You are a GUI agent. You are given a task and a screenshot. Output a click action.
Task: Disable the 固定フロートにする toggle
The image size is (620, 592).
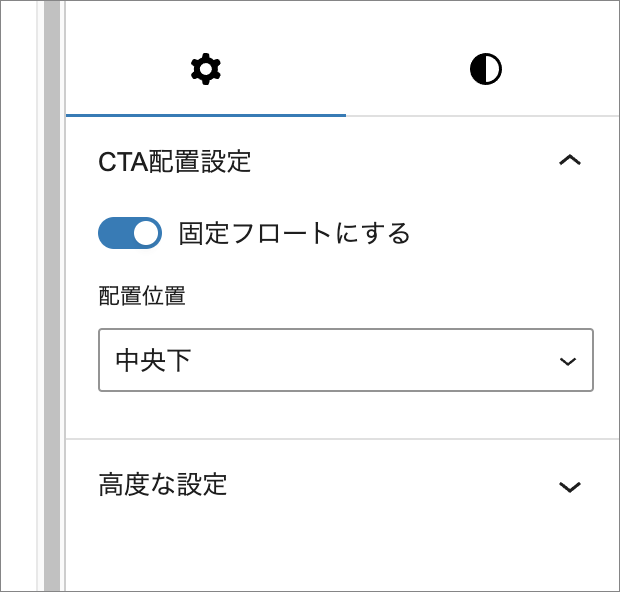click(x=130, y=233)
